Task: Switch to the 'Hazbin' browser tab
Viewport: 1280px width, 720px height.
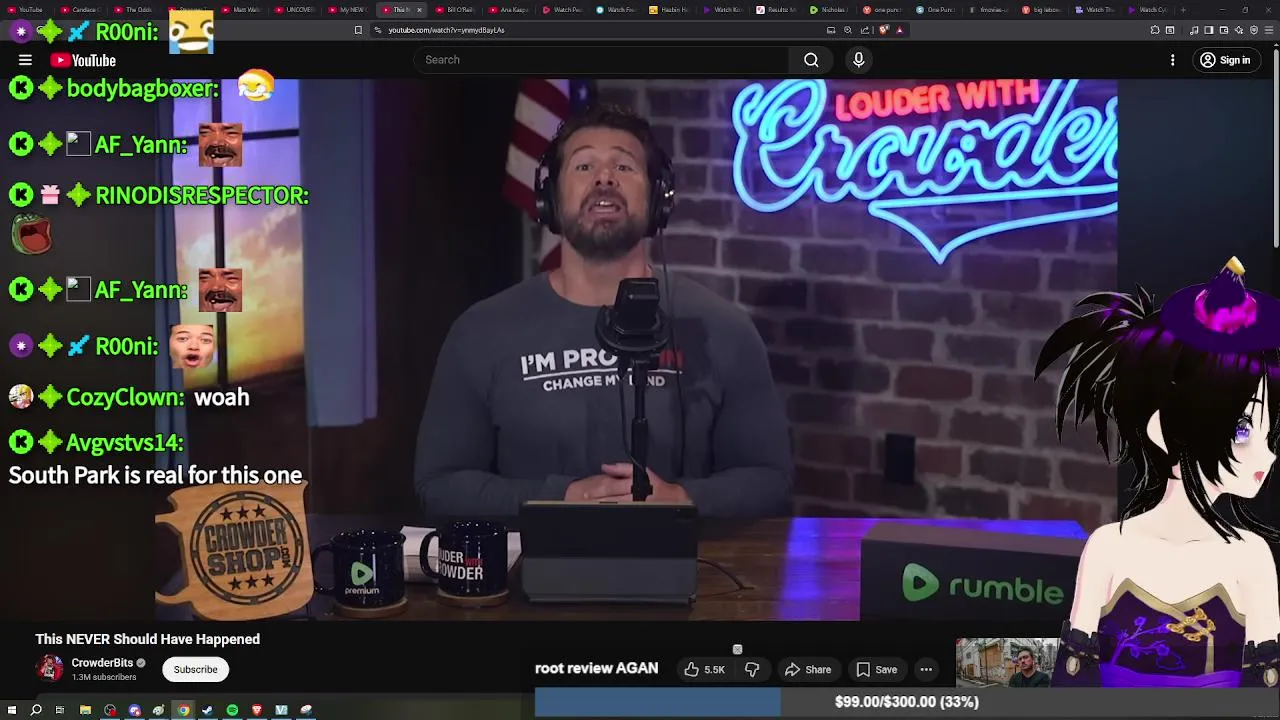Action: click(x=669, y=10)
